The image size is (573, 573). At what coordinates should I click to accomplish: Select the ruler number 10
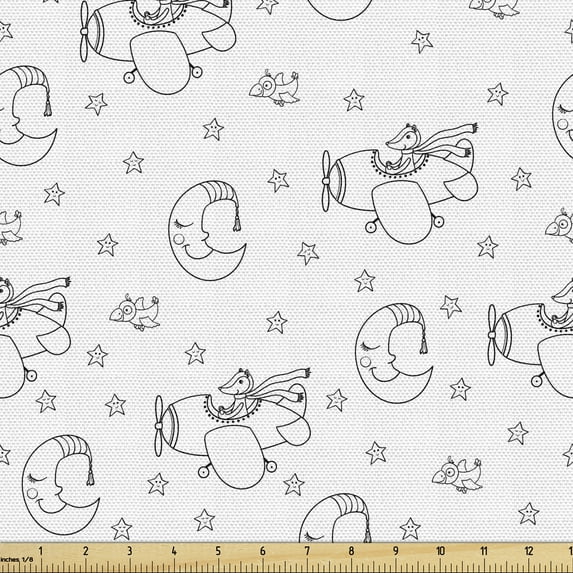tap(440, 551)
